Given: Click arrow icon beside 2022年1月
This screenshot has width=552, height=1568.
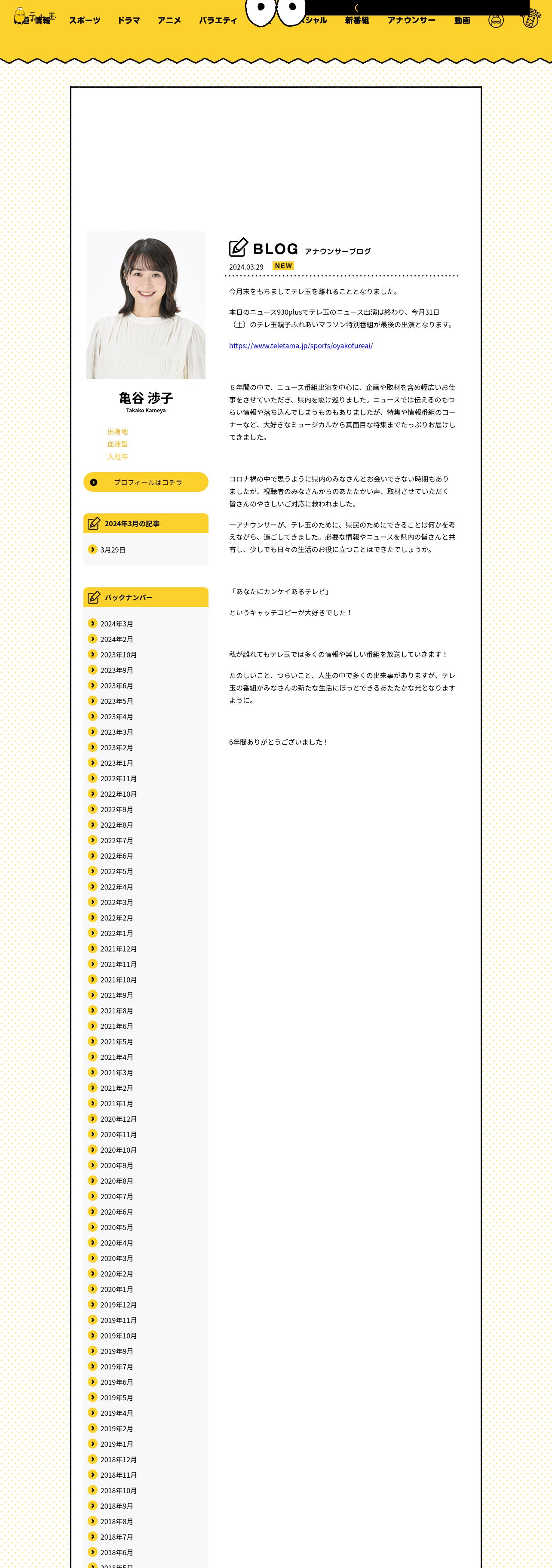Looking at the screenshot, I should pos(92,933).
